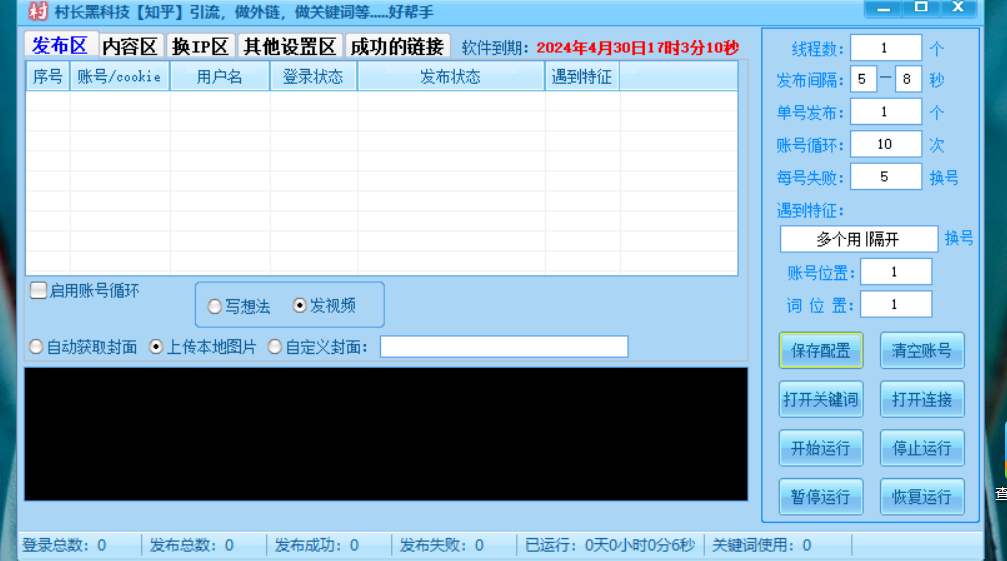Screen dimensions: 1007x561
Task: Click the 清空账号 button
Action: click(922, 350)
